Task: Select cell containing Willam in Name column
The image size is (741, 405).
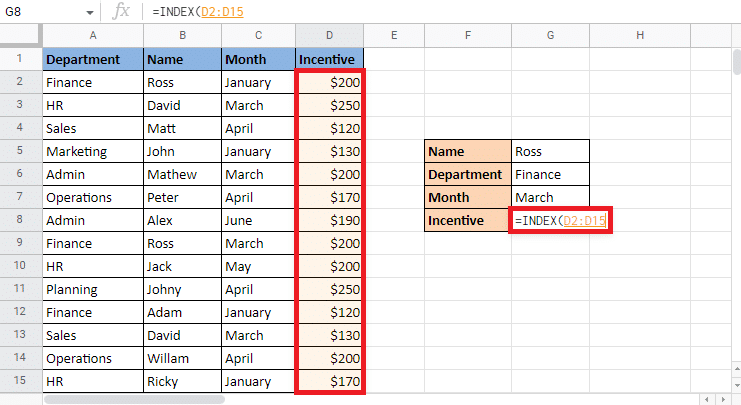Action: 182,358
